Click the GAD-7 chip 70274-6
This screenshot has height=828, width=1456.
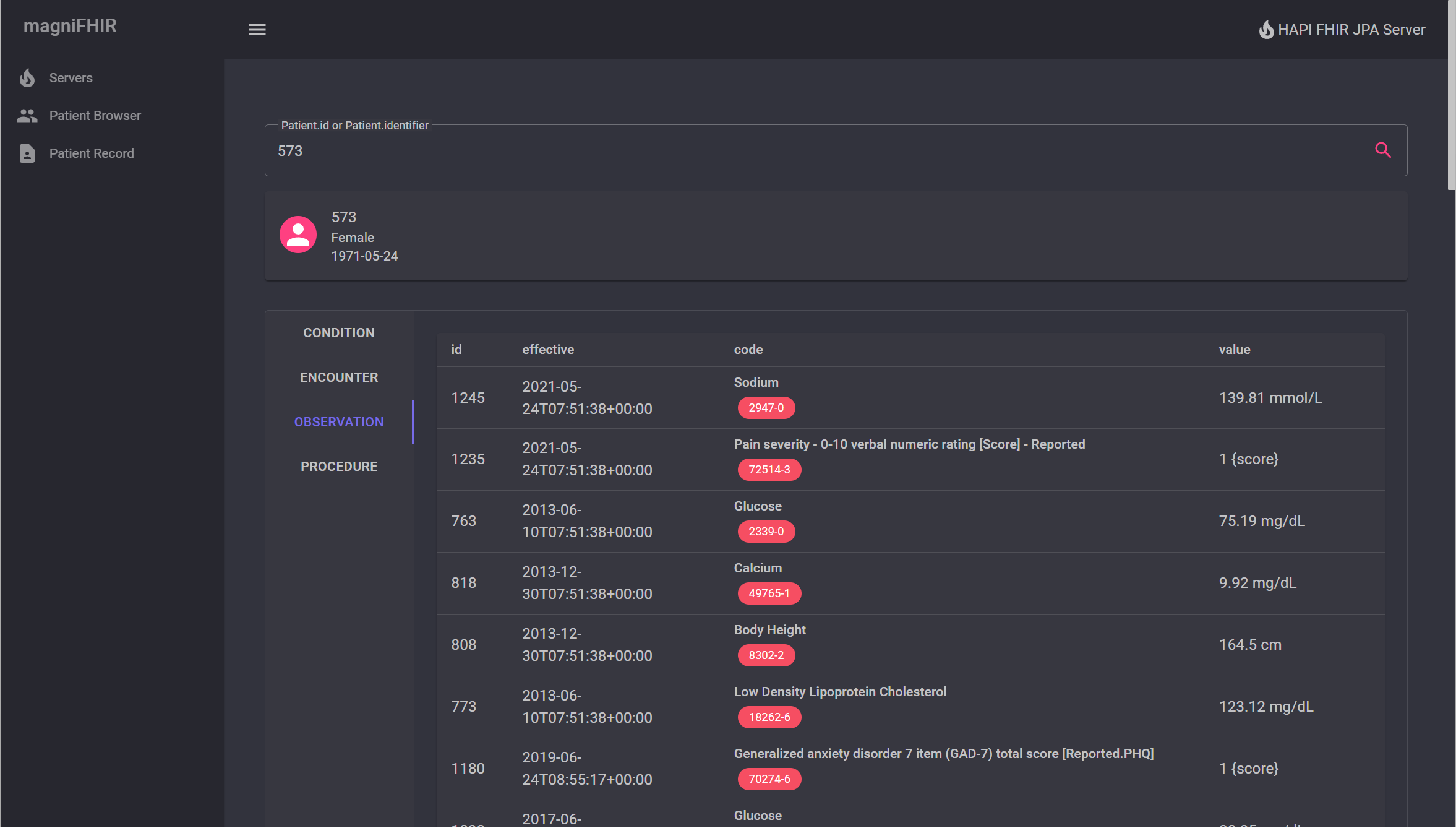(769, 779)
